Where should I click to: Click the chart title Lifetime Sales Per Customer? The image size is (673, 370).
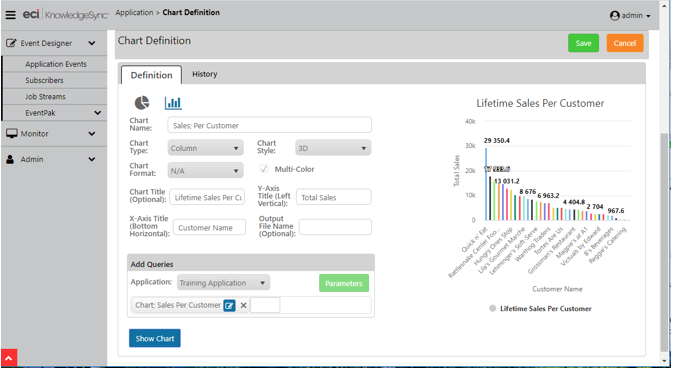540,103
